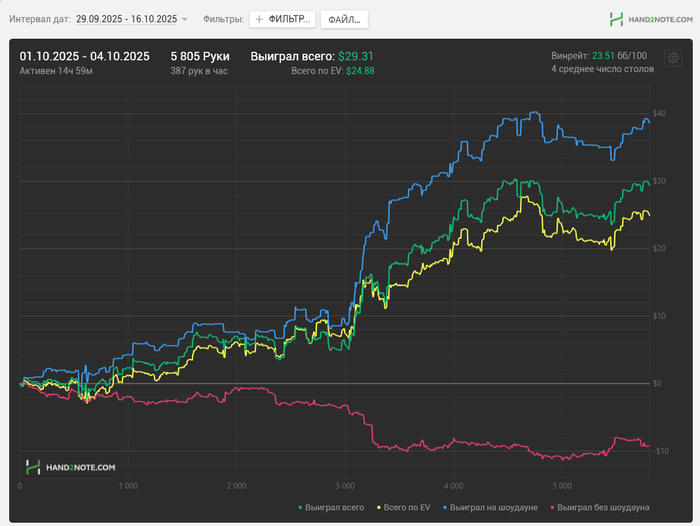Click the '$40' y-axis label

click(x=659, y=113)
